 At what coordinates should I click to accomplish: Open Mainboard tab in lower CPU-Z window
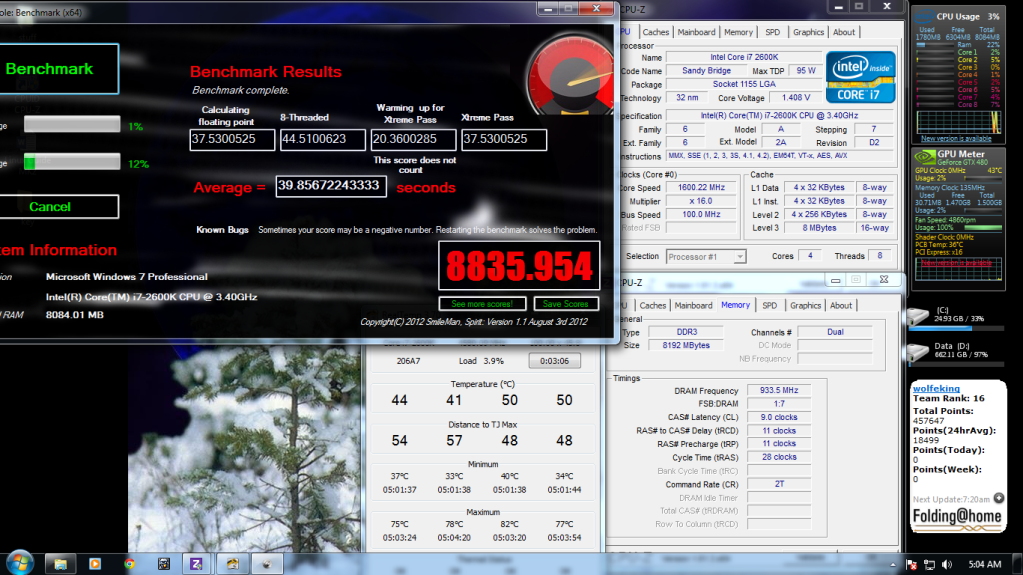694,305
